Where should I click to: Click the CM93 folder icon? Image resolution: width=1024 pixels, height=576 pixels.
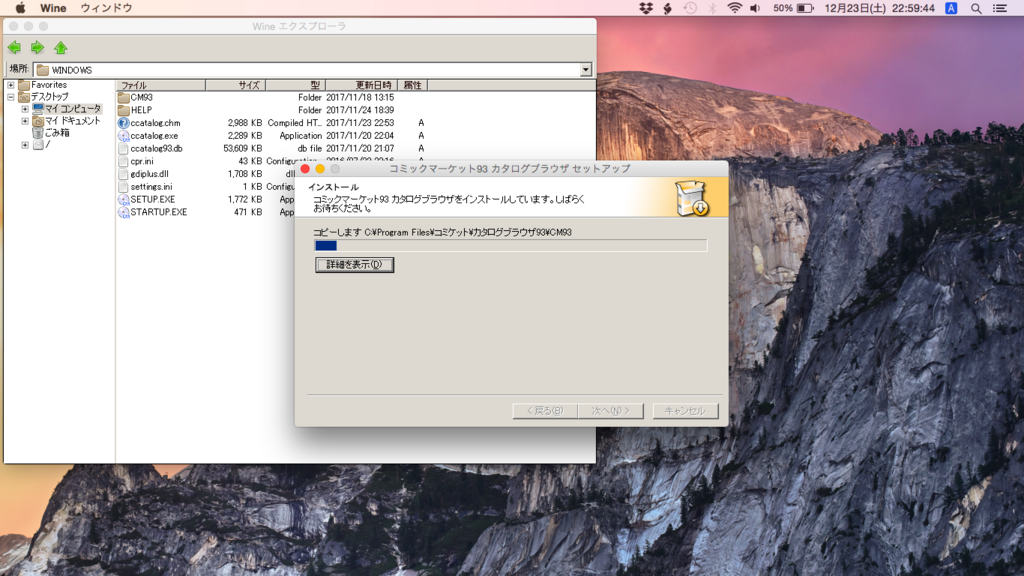tap(123, 97)
